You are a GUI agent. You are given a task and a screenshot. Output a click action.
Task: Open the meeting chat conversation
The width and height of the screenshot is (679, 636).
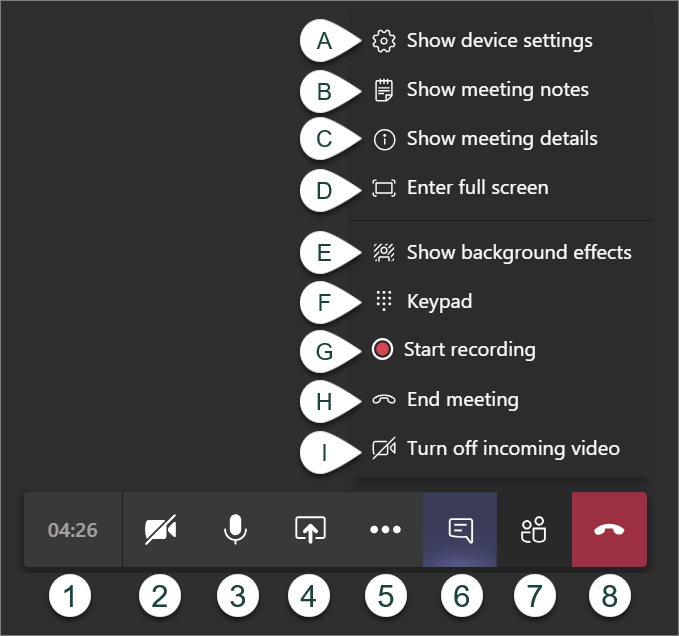[x=460, y=530]
